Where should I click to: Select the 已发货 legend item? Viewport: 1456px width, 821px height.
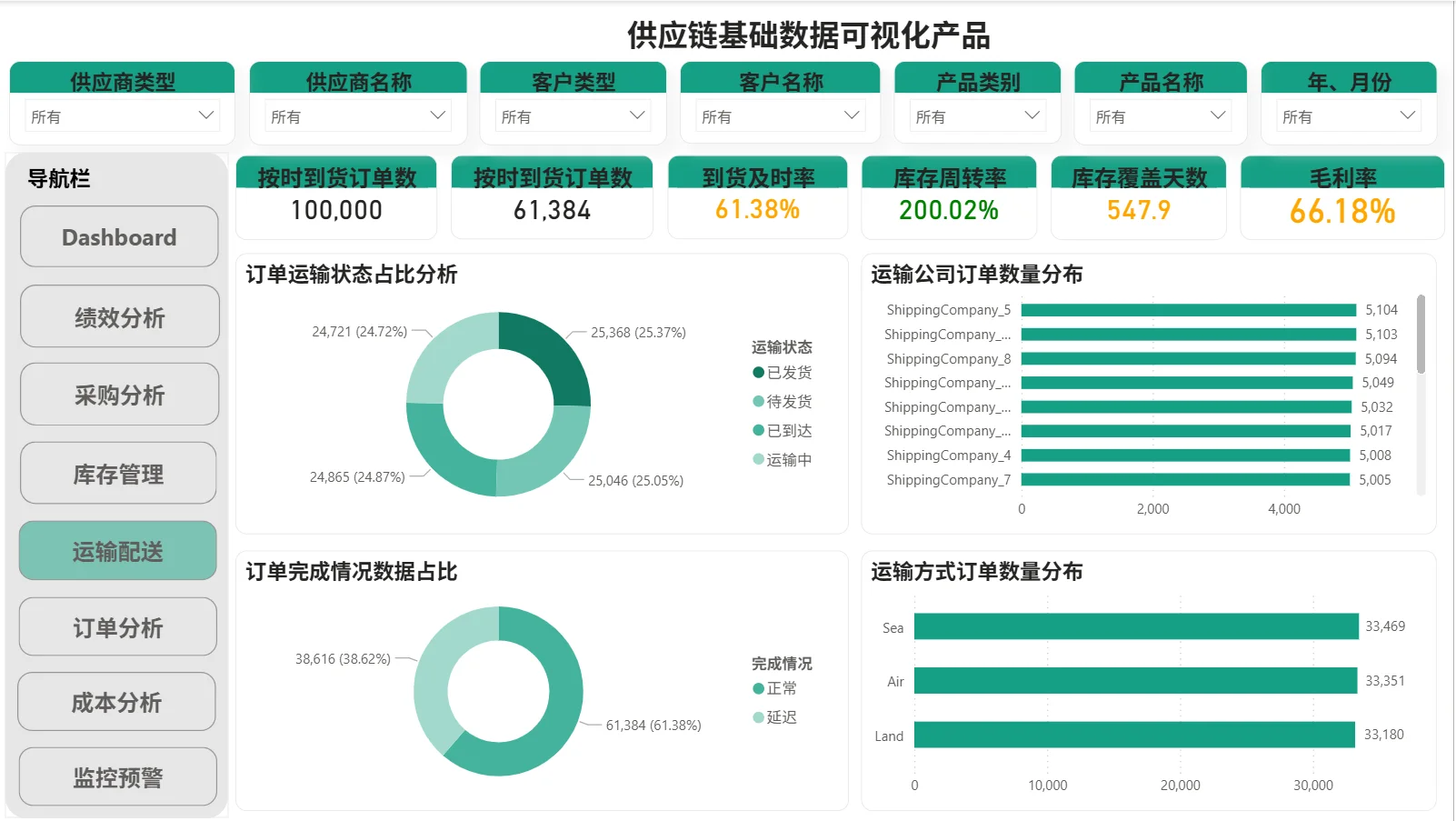point(783,373)
